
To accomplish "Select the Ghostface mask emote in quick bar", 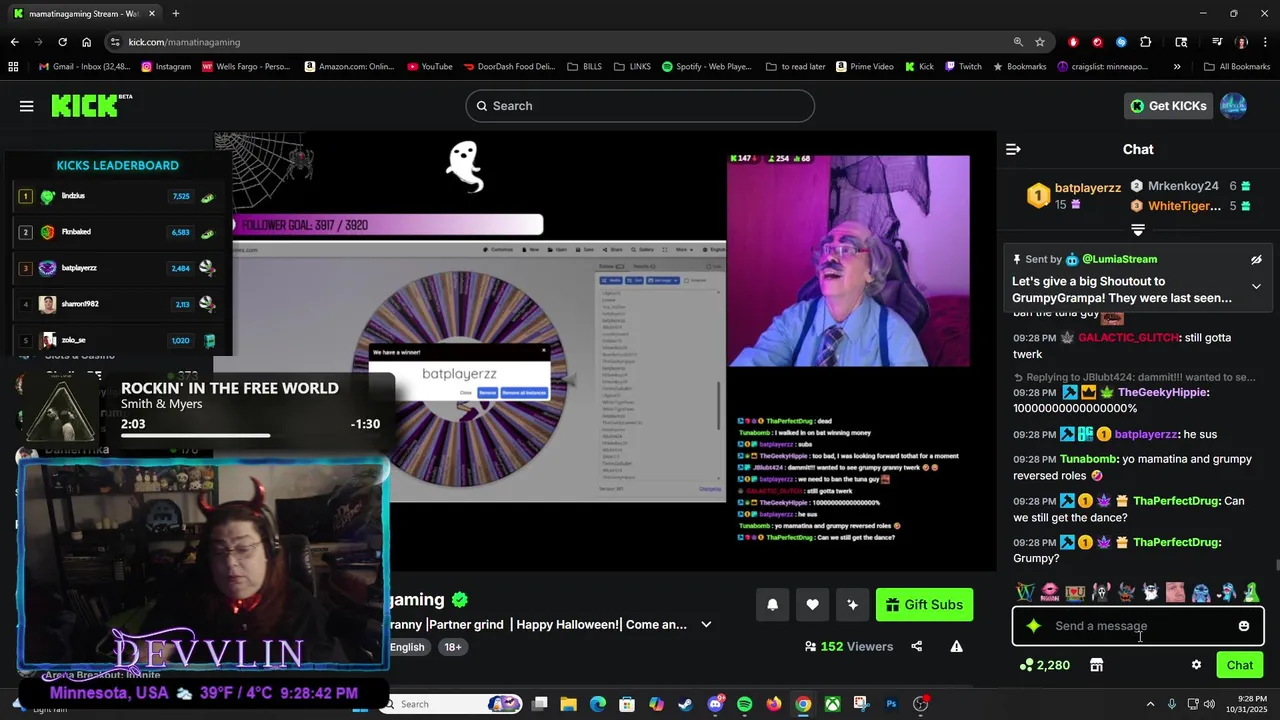I will coord(1100,592).
